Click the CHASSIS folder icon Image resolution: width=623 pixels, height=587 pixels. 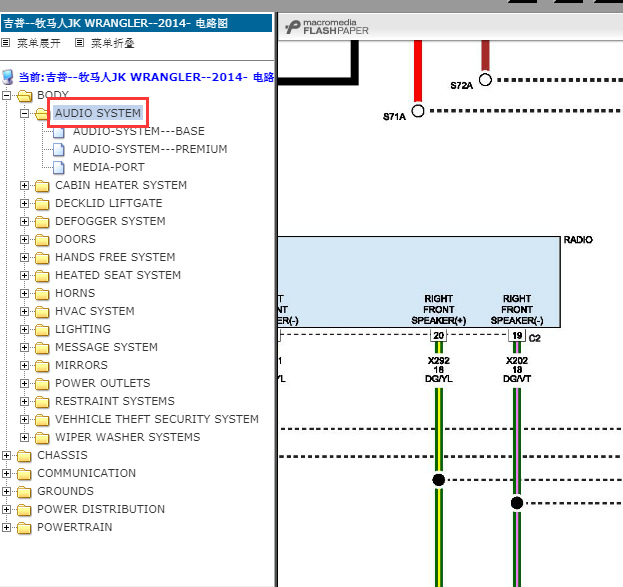24,455
